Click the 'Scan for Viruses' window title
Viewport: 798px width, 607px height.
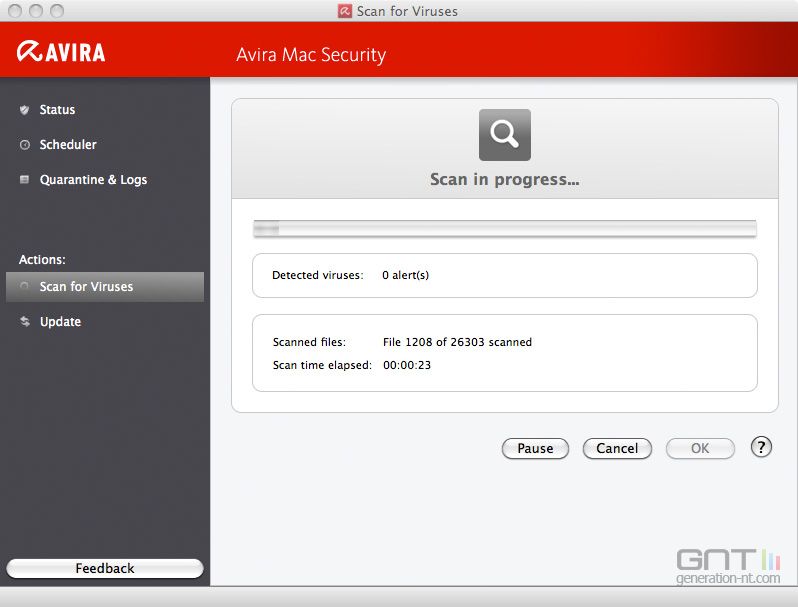pos(407,11)
